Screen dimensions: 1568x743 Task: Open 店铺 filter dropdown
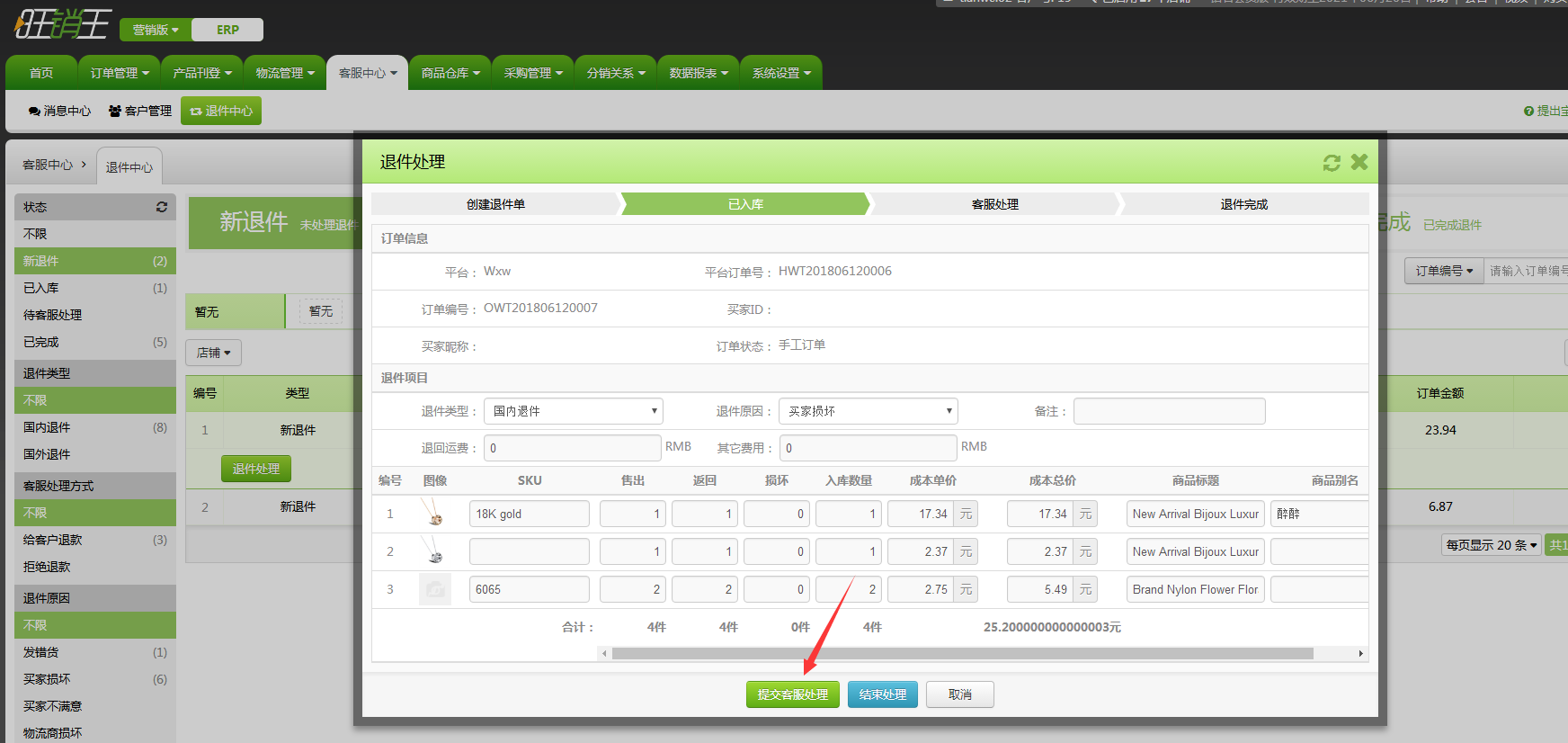pos(213,353)
